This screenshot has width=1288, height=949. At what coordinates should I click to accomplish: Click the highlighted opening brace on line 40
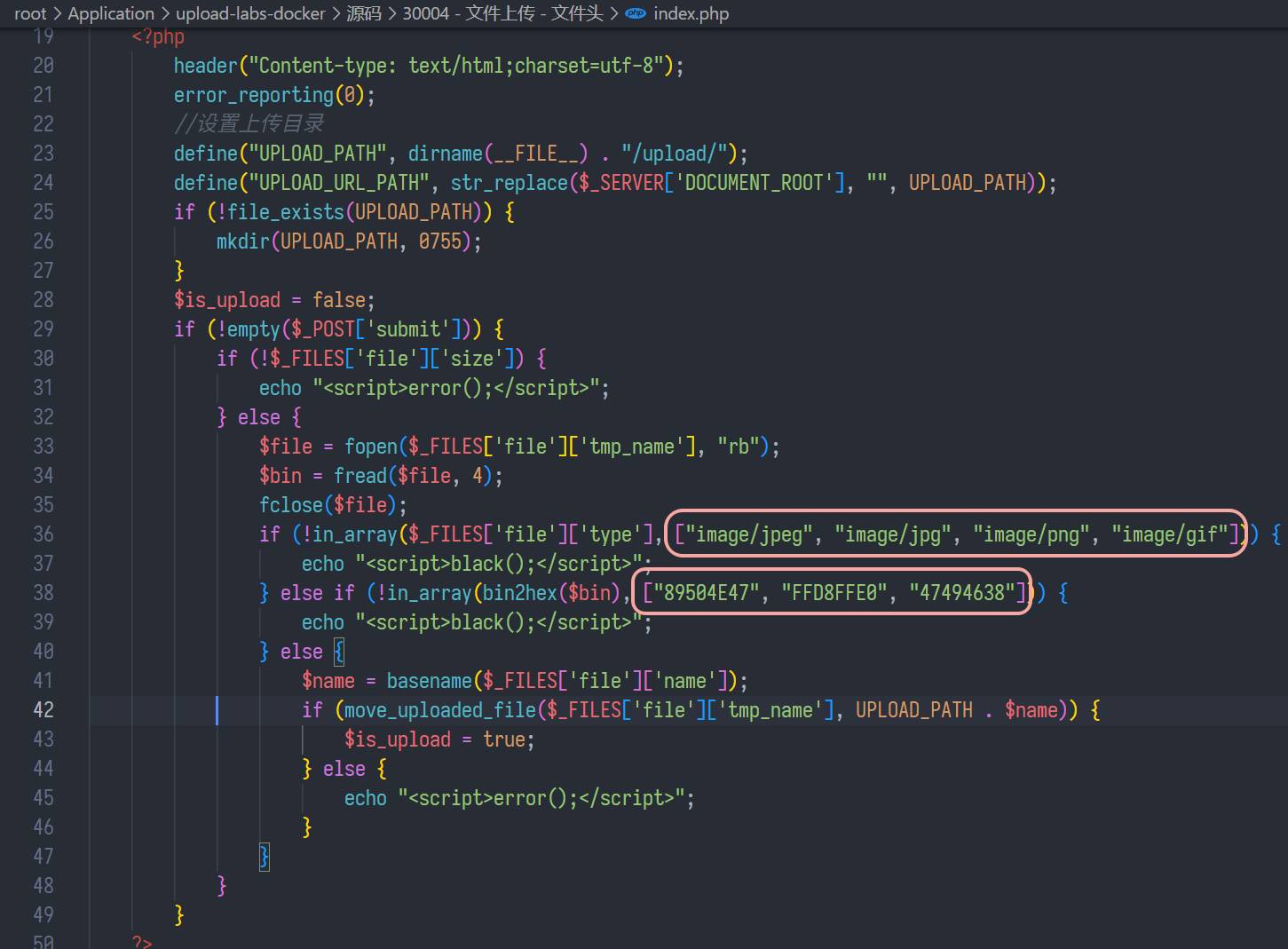coord(338,651)
